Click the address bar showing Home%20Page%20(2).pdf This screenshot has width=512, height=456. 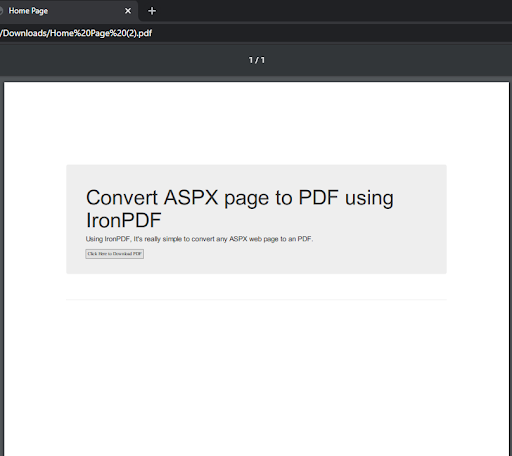pos(256,33)
